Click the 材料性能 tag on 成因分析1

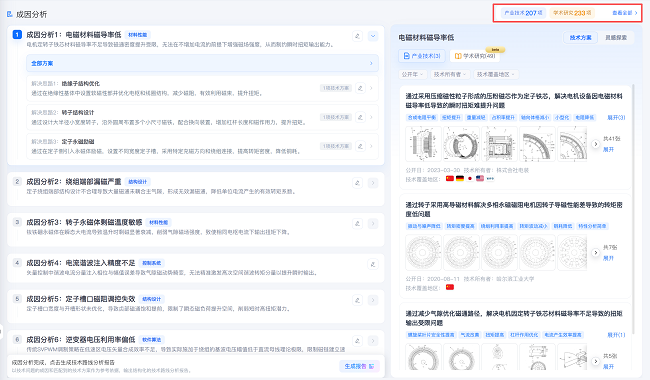pyautogui.click(x=138, y=35)
